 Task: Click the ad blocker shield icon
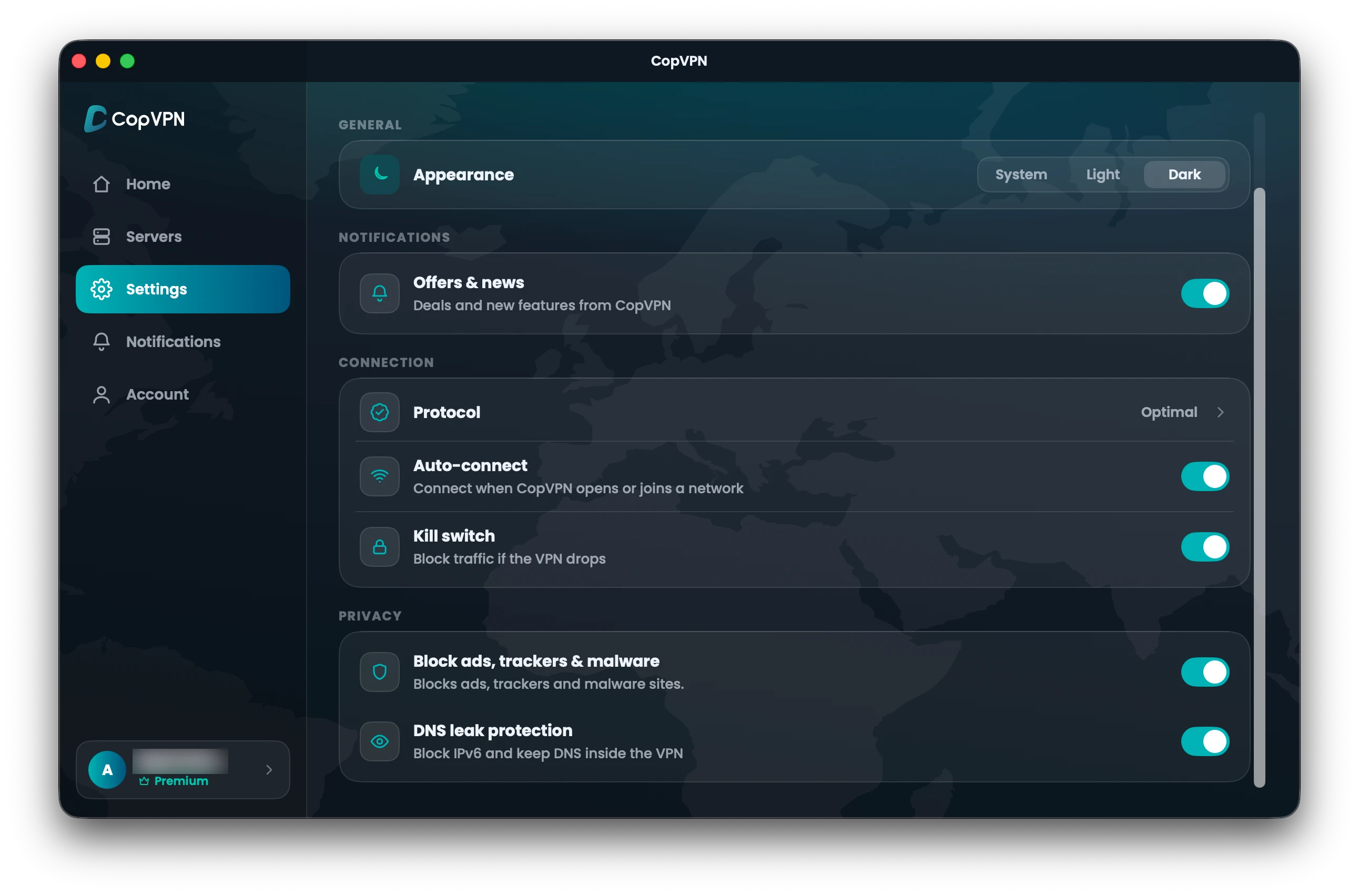(380, 672)
